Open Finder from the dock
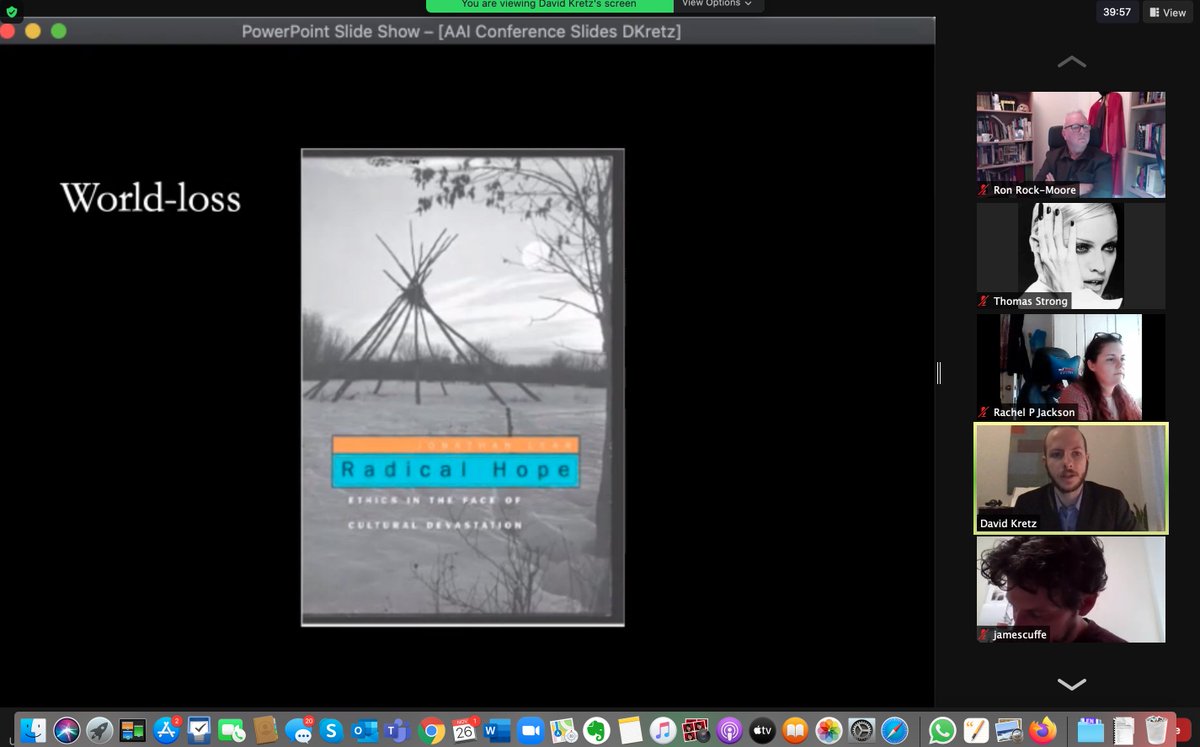 click(x=34, y=730)
